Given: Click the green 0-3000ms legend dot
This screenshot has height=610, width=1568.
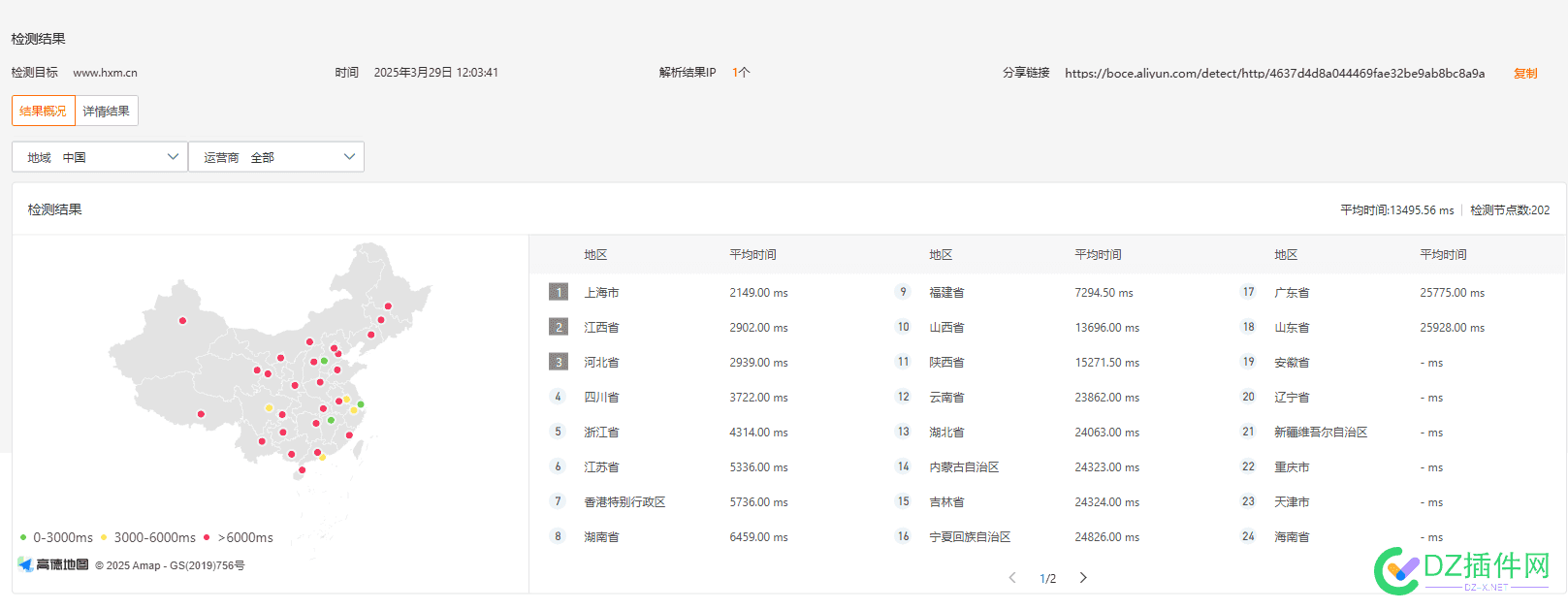Looking at the screenshot, I should pyautogui.click(x=23, y=537).
